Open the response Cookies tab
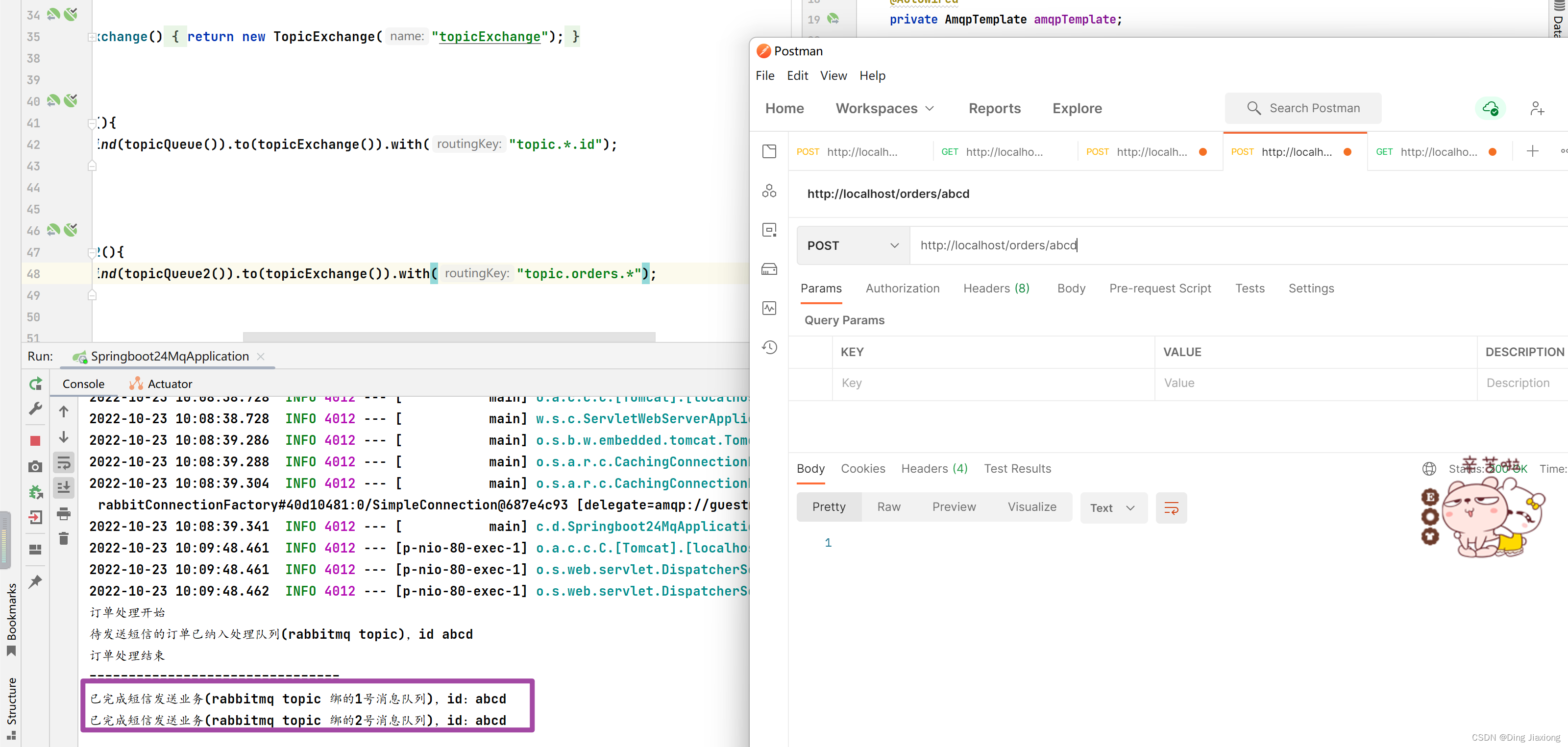 point(863,469)
